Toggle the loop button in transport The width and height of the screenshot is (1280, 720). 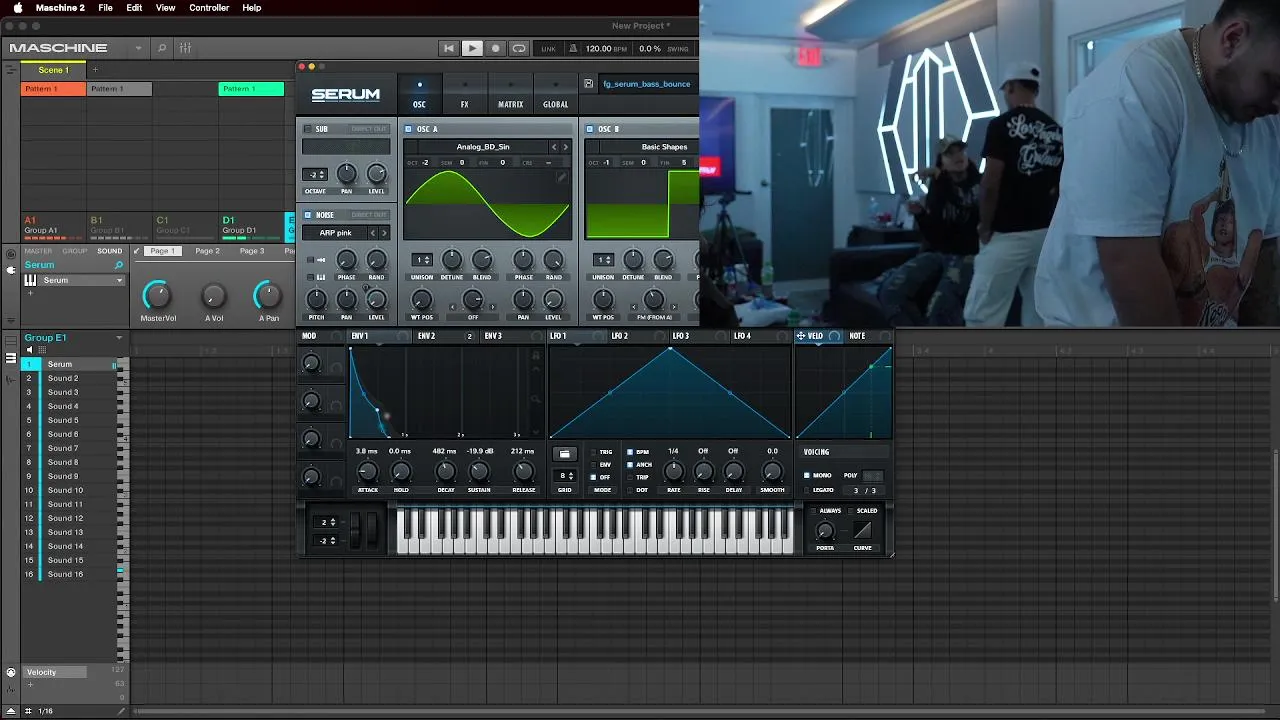tap(518, 48)
